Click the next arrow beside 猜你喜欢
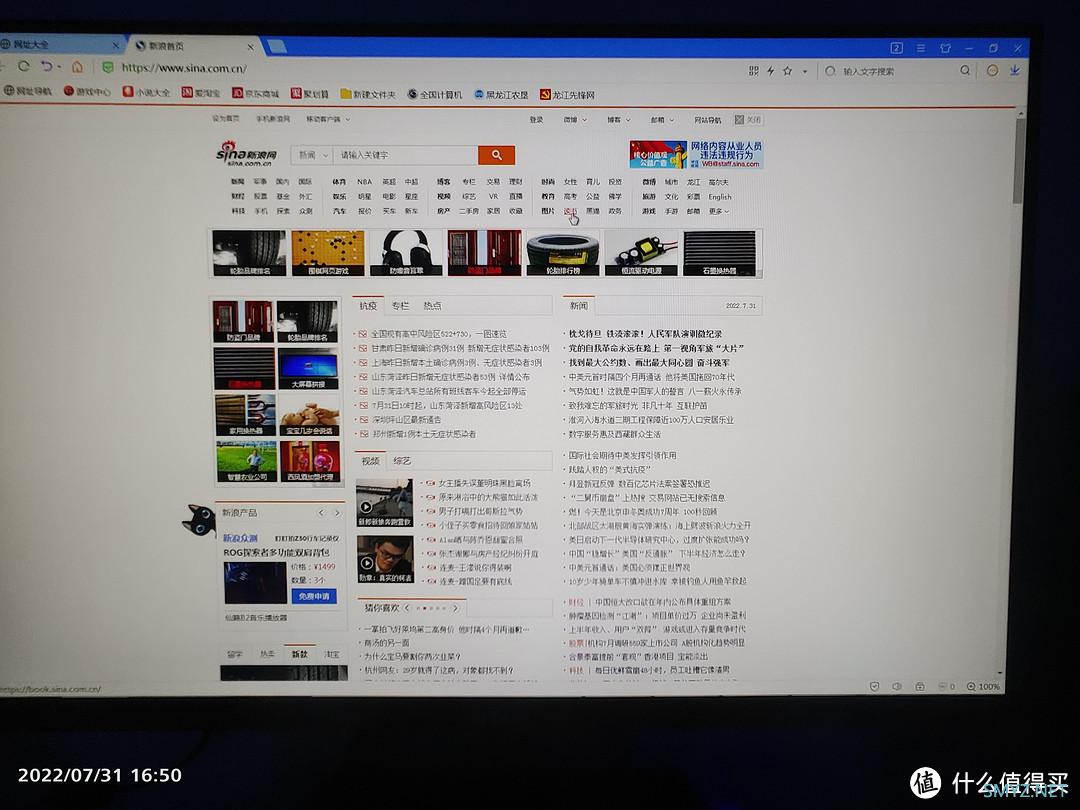This screenshot has height=810, width=1080. pos(455,608)
